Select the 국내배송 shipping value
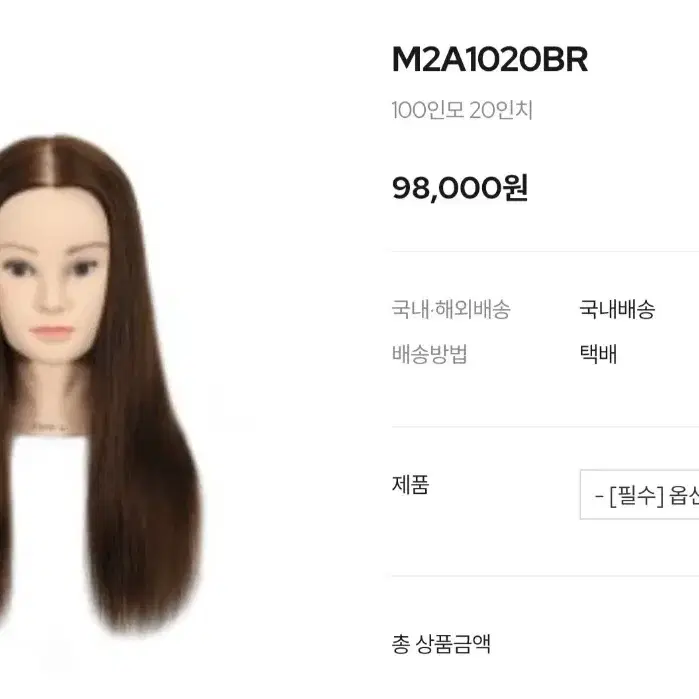 point(617,309)
